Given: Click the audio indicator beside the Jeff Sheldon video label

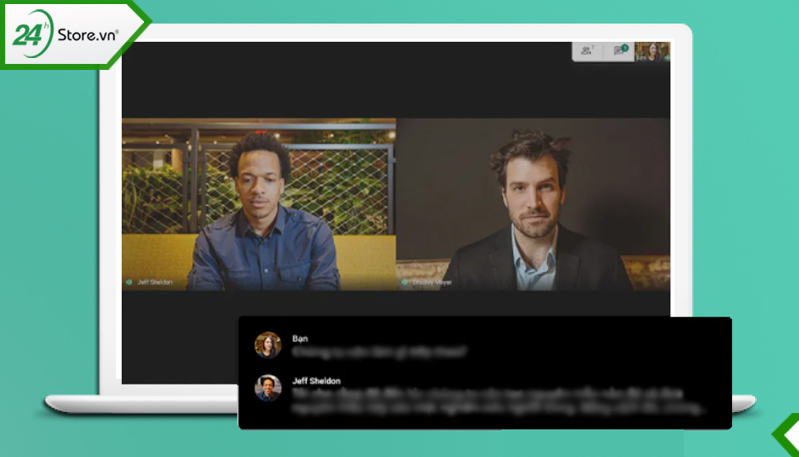Looking at the screenshot, I should point(129,282).
